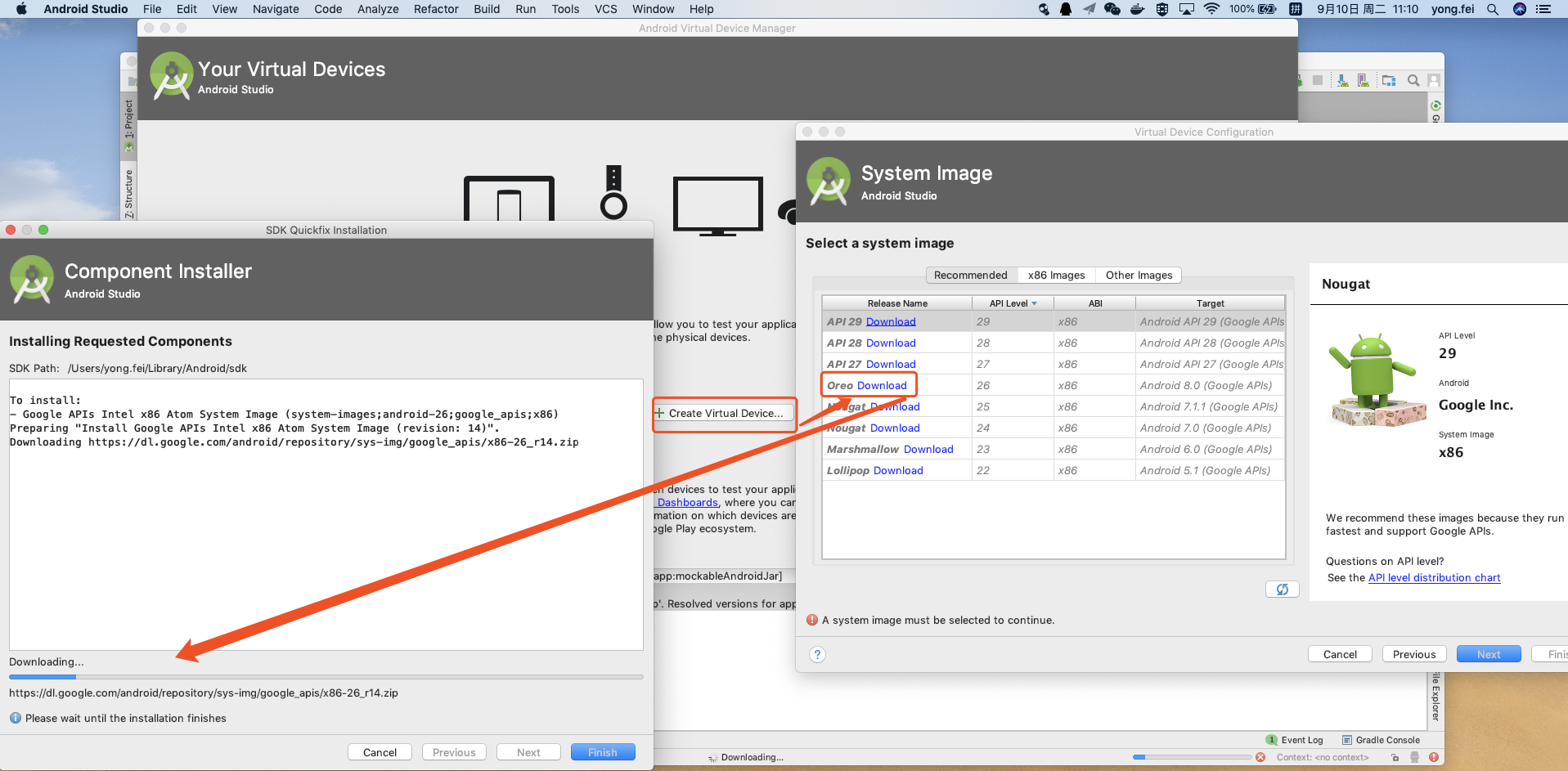1568x771 pixels.
Task: Switch to the Recommended tab
Action: point(971,275)
